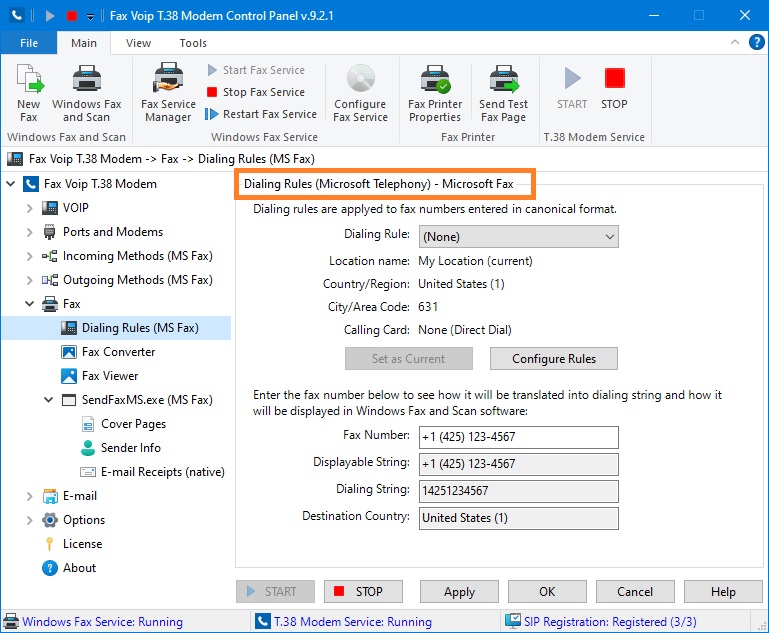Select Sender Info in the tree

pyautogui.click(x=130, y=448)
